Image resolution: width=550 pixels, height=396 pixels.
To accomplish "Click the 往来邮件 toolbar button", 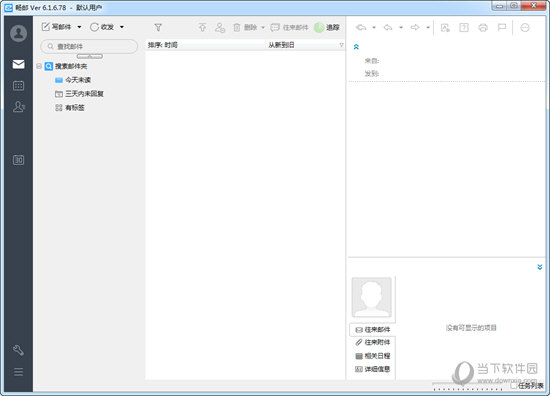I will (x=290, y=27).
